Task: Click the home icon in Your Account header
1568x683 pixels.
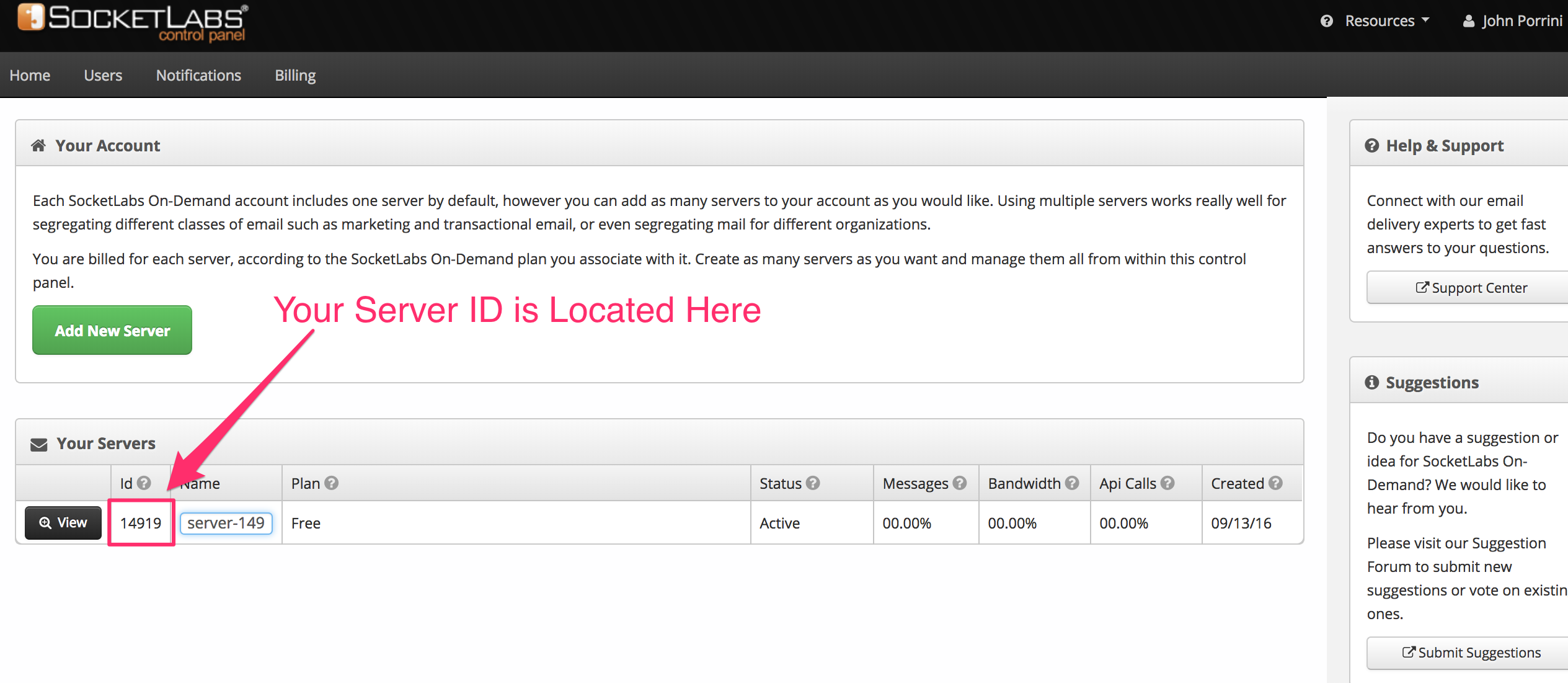Action: [38, 145]
